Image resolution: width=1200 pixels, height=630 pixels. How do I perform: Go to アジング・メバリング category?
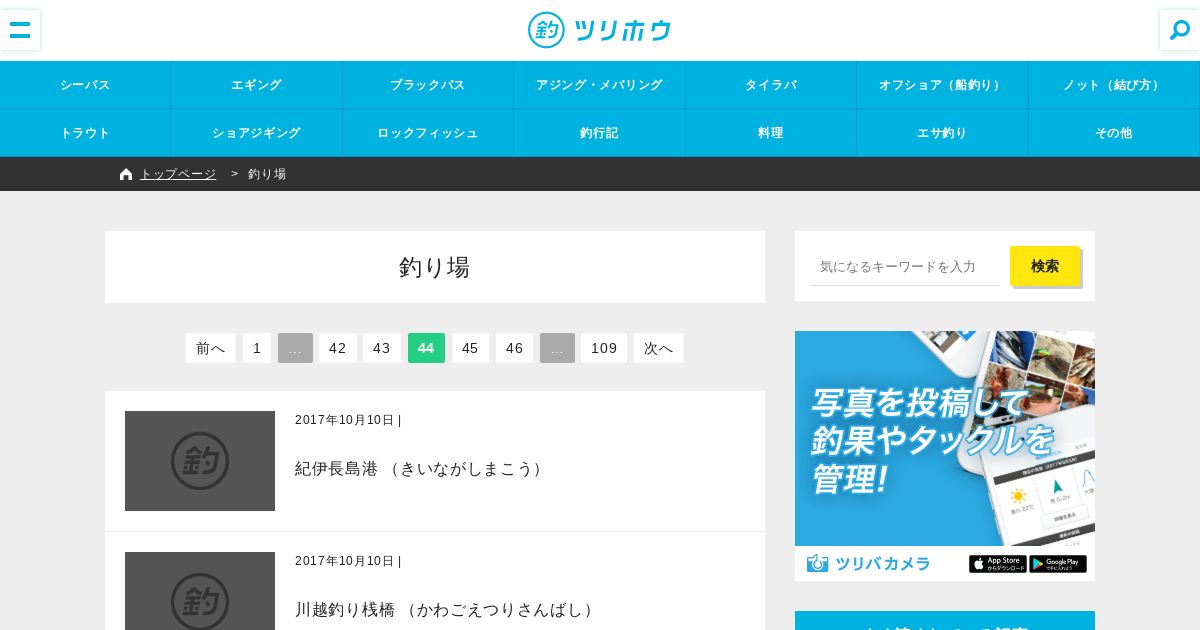click(600, 85)
